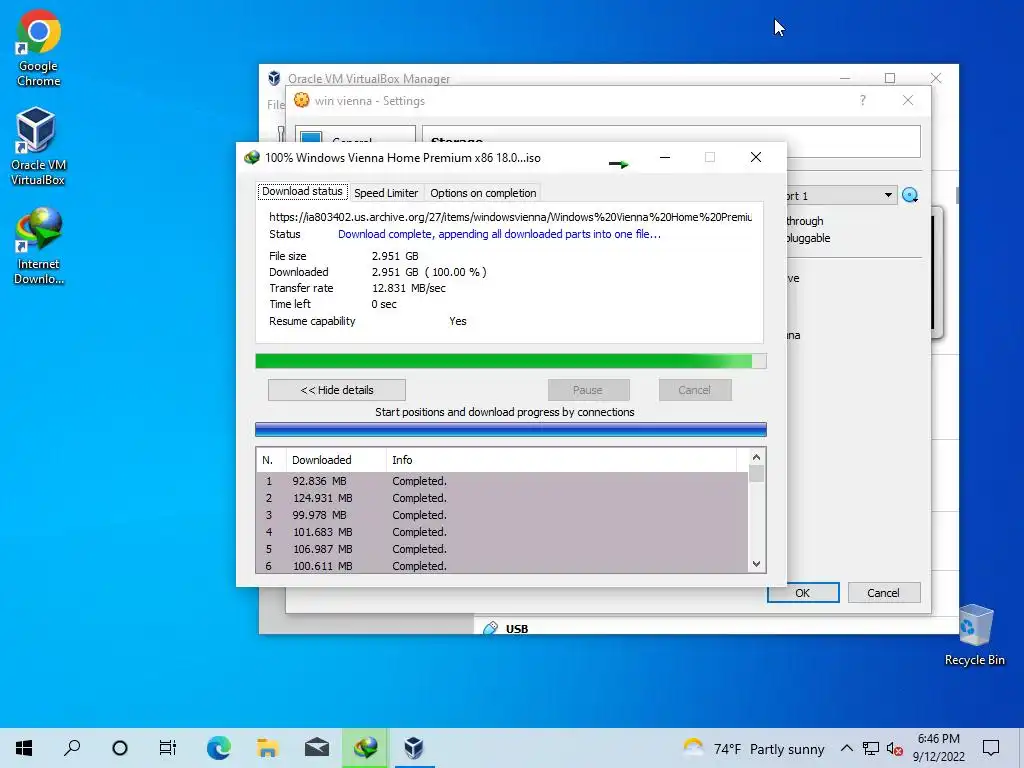
Task: Open the Windows Start menu
Action: (24, 748)
